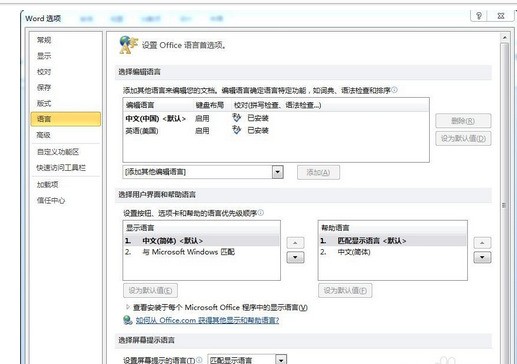Screen dimensions: 517x364
Task: Click the info icon after 语言优先级顺序
Action: click(261, 212)
